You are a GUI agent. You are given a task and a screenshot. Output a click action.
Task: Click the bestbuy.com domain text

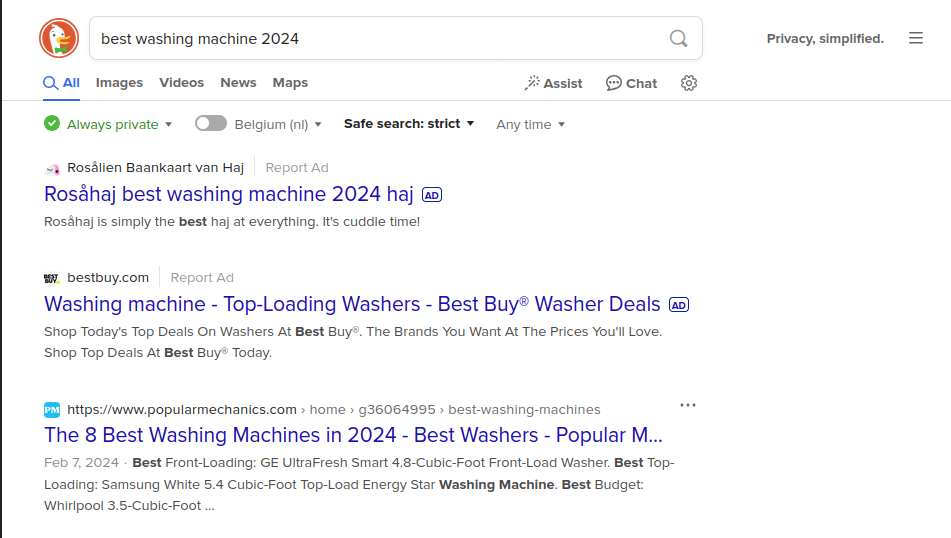[x=108, y=277]
